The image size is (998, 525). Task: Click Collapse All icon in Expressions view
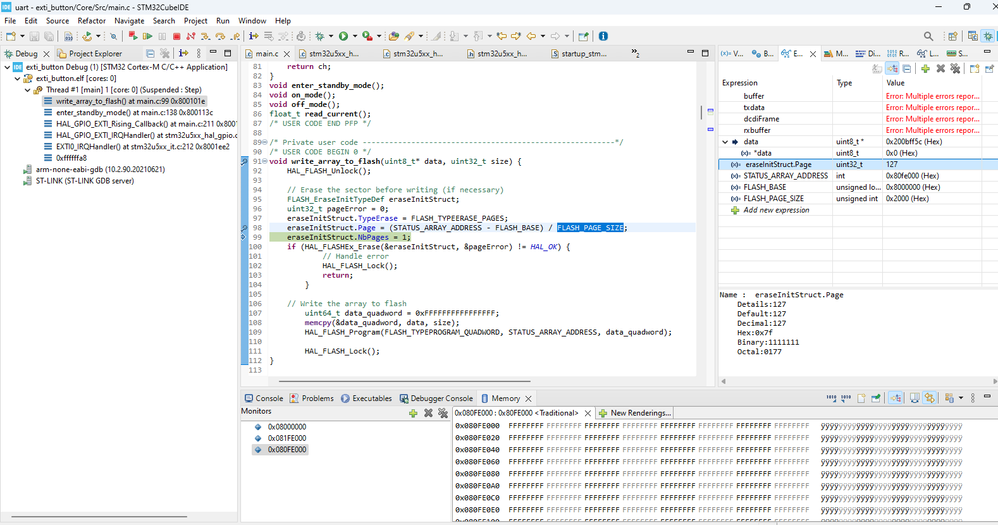[907, 69]
